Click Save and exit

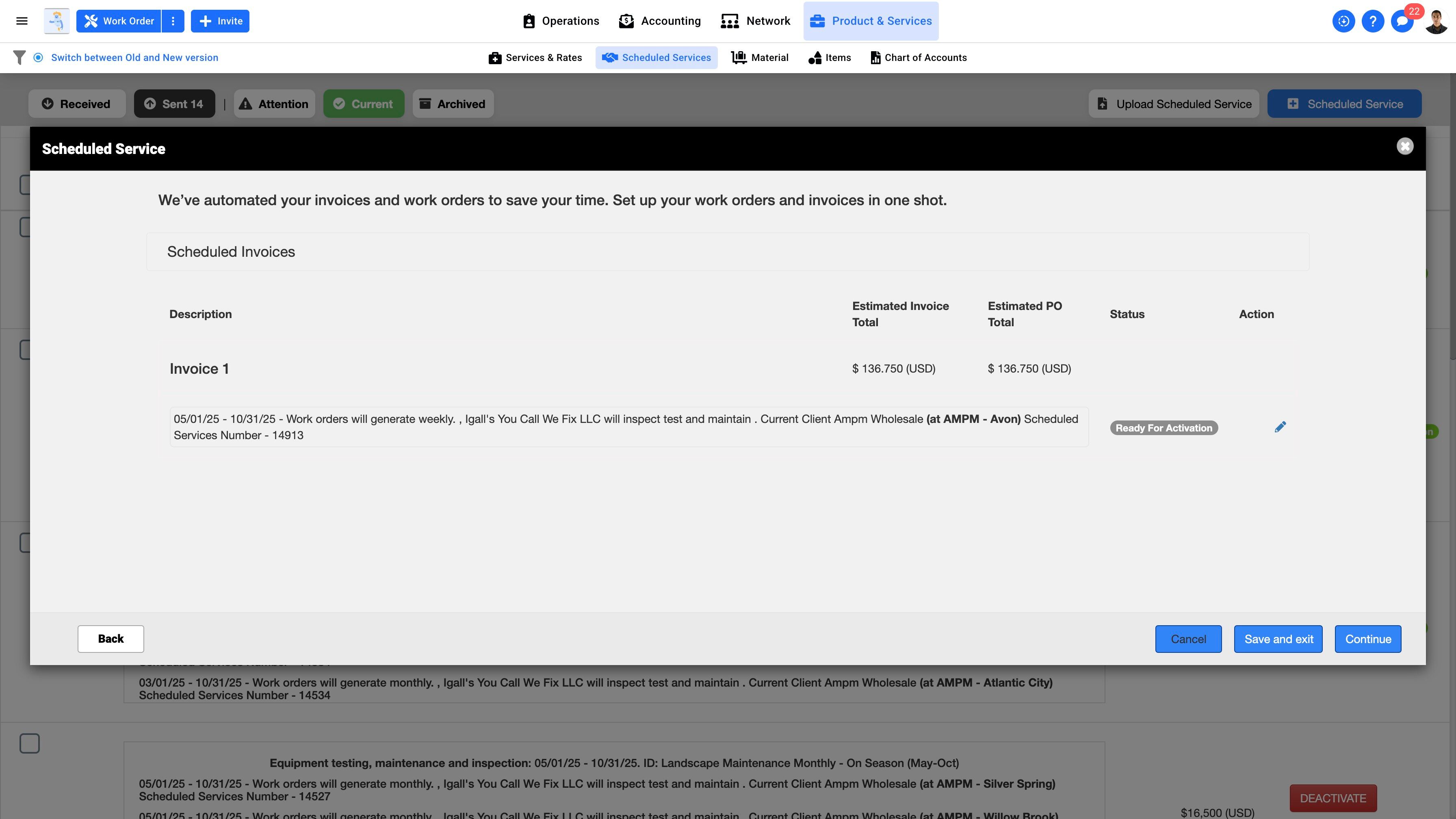pyautogui.click(x=1278, y=639)
